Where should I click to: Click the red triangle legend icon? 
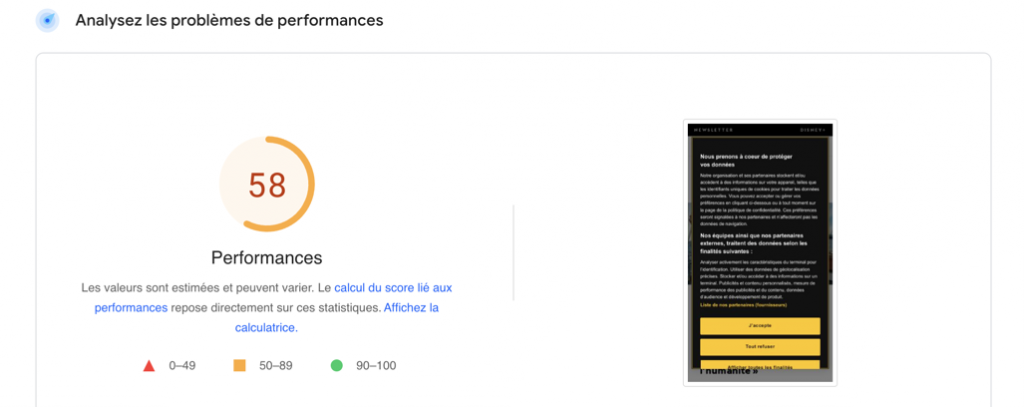pos(149,366)
